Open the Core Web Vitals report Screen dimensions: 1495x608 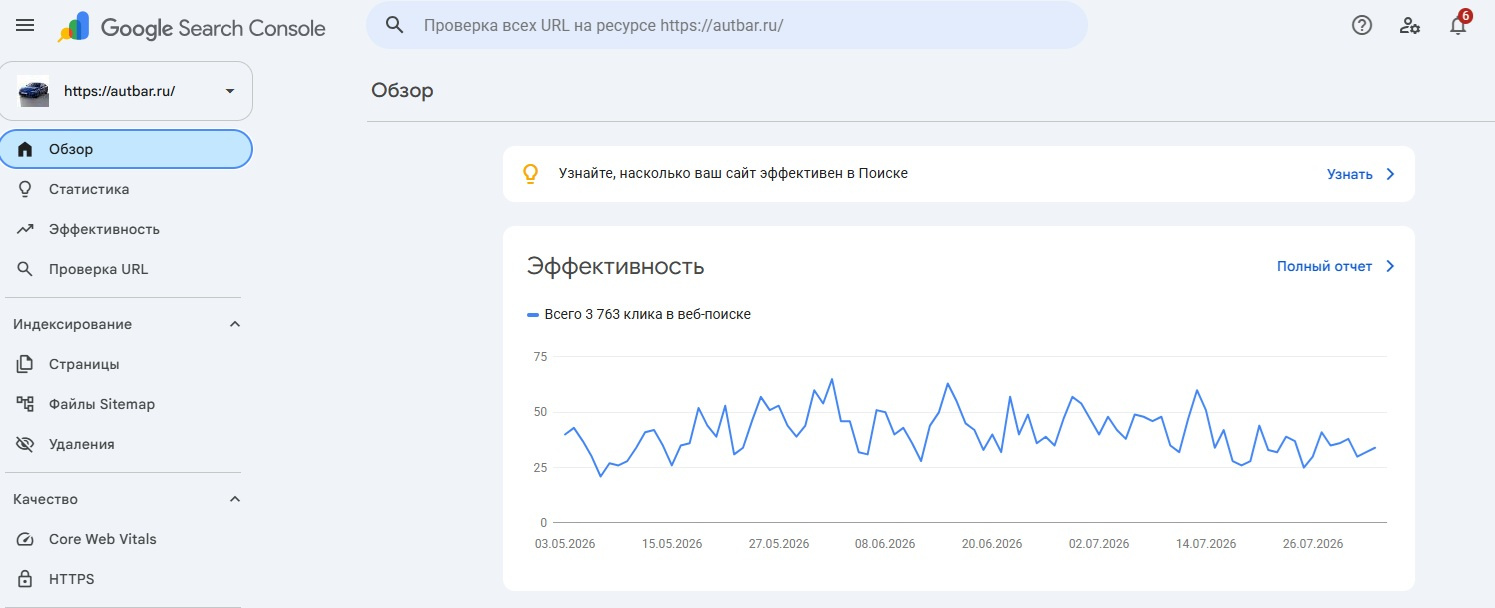pos(126,539)
